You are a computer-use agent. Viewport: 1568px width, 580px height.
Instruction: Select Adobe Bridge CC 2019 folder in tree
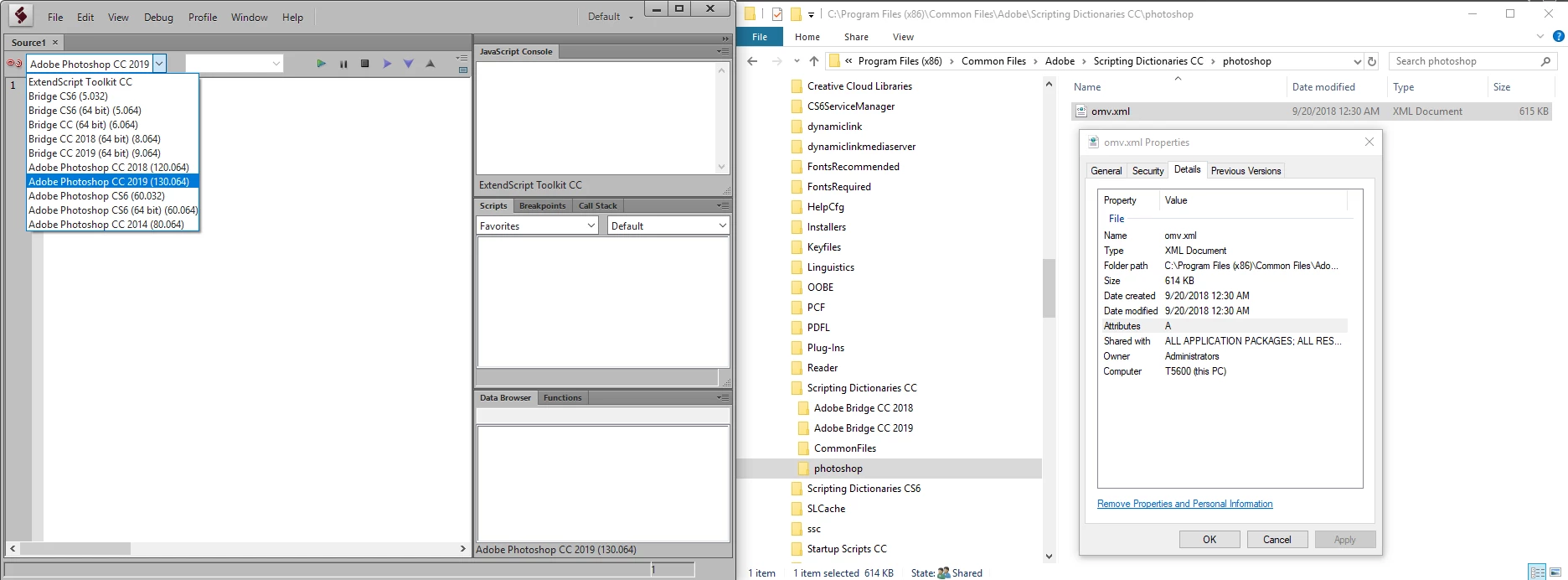pos(864,427)
